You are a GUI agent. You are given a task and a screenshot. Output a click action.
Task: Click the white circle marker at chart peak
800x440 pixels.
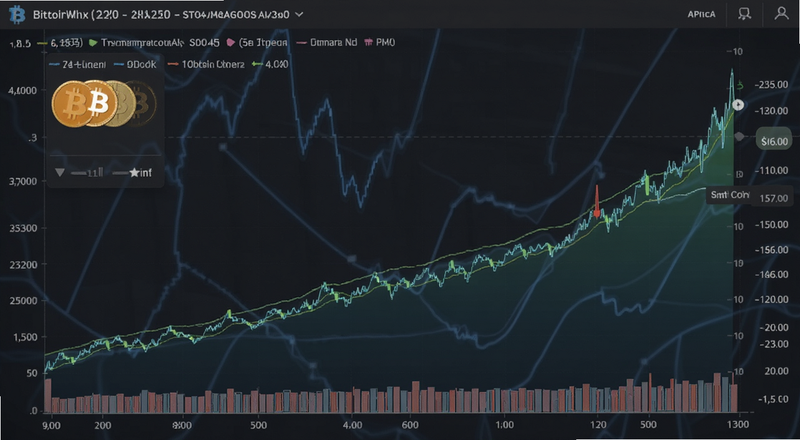738,105
